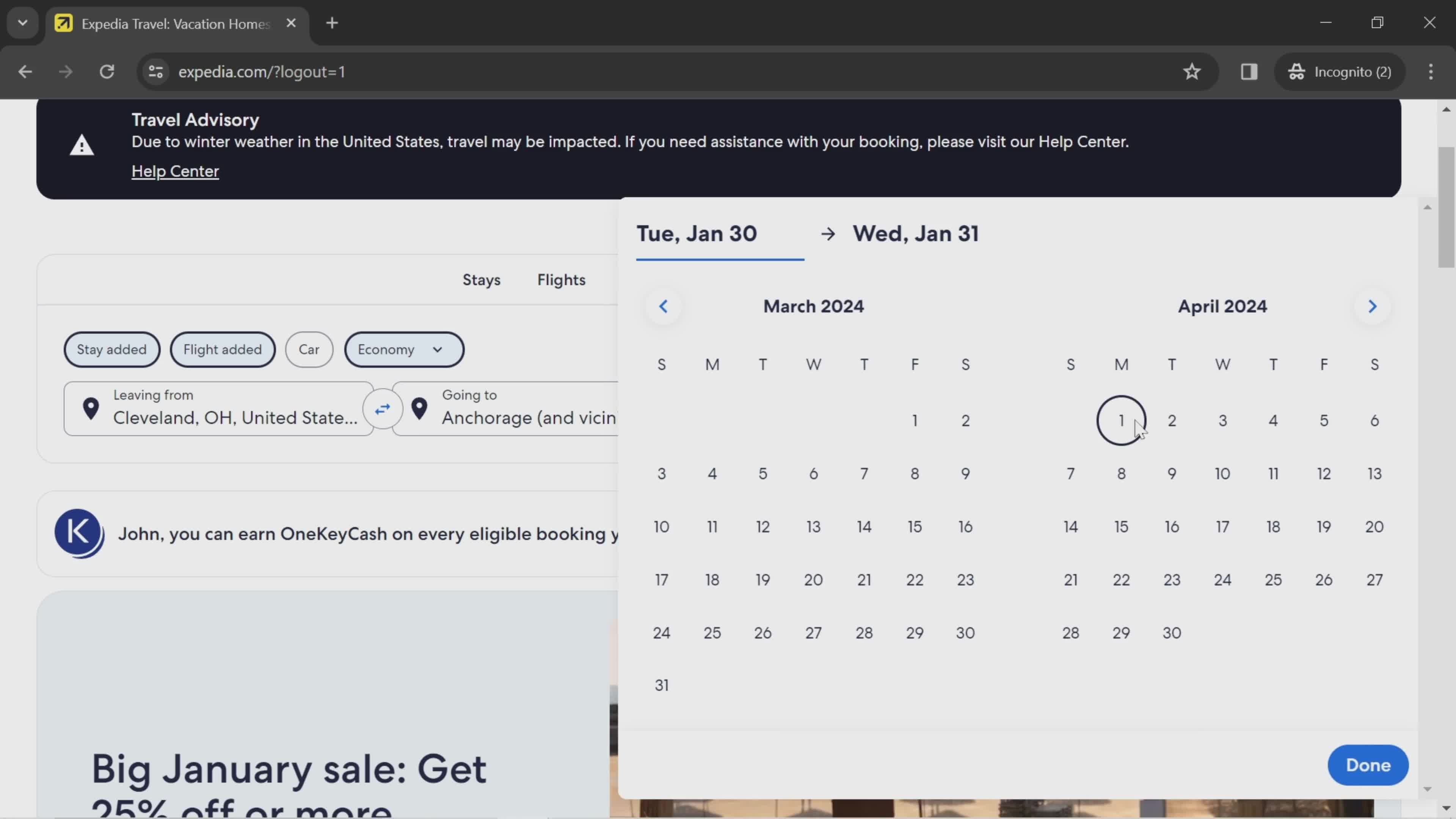Open the browser side panel icon
The image size is (1456, 819).
click(1249, 72)
